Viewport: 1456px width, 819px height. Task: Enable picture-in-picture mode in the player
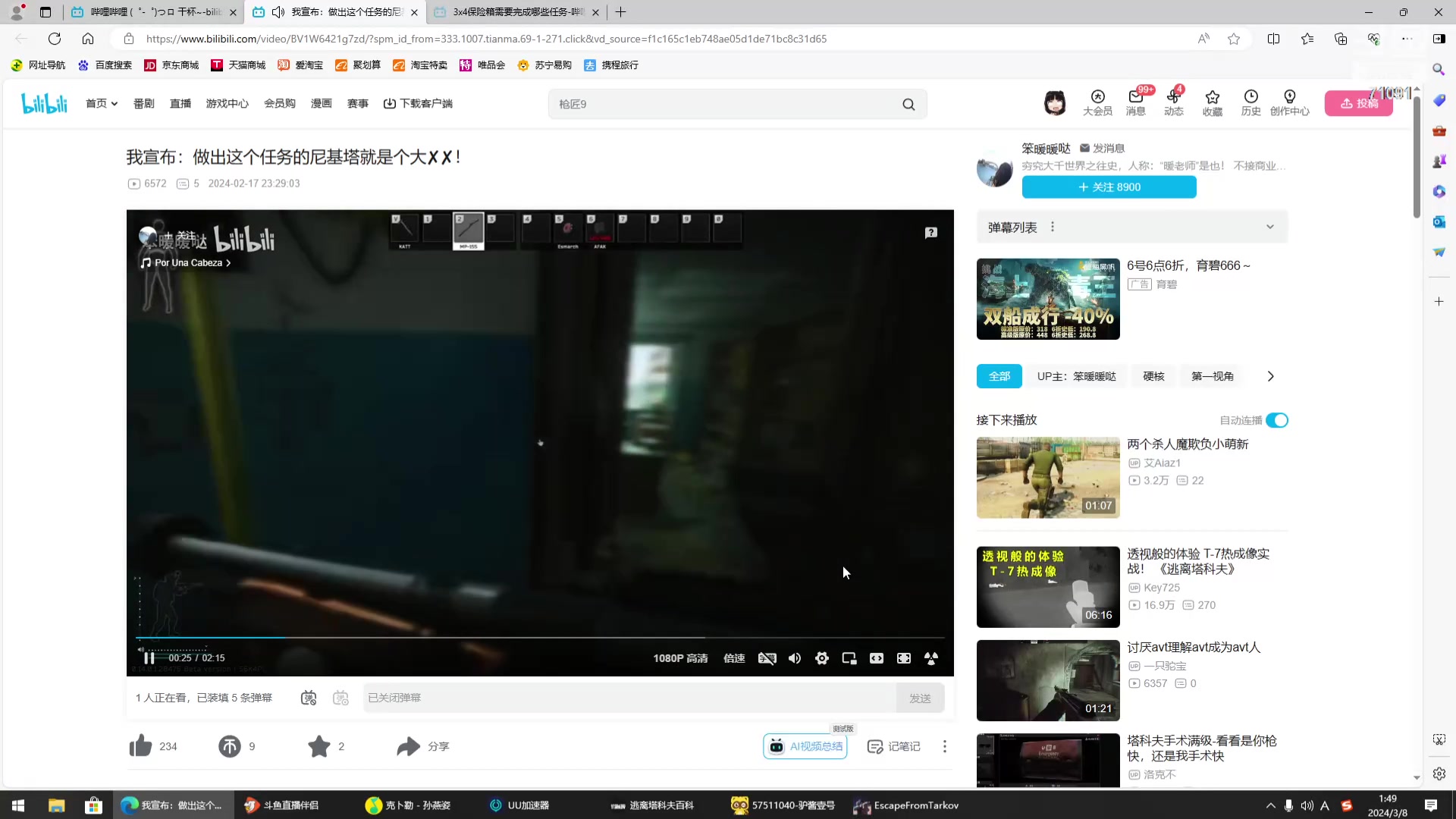point(849,658)
